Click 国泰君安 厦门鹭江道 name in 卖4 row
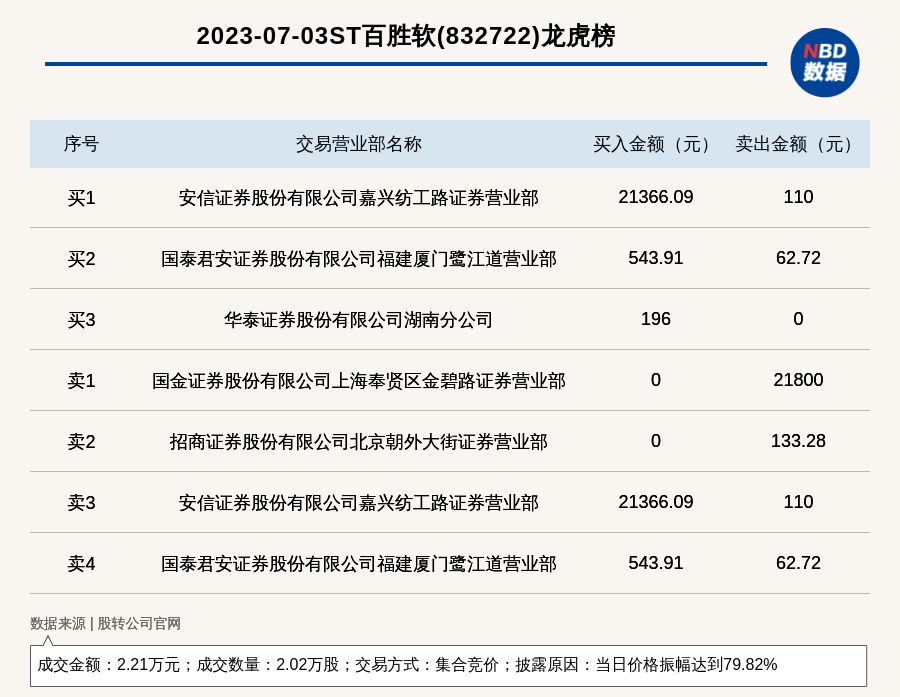900x697 pixels. (x=359, y=564)
